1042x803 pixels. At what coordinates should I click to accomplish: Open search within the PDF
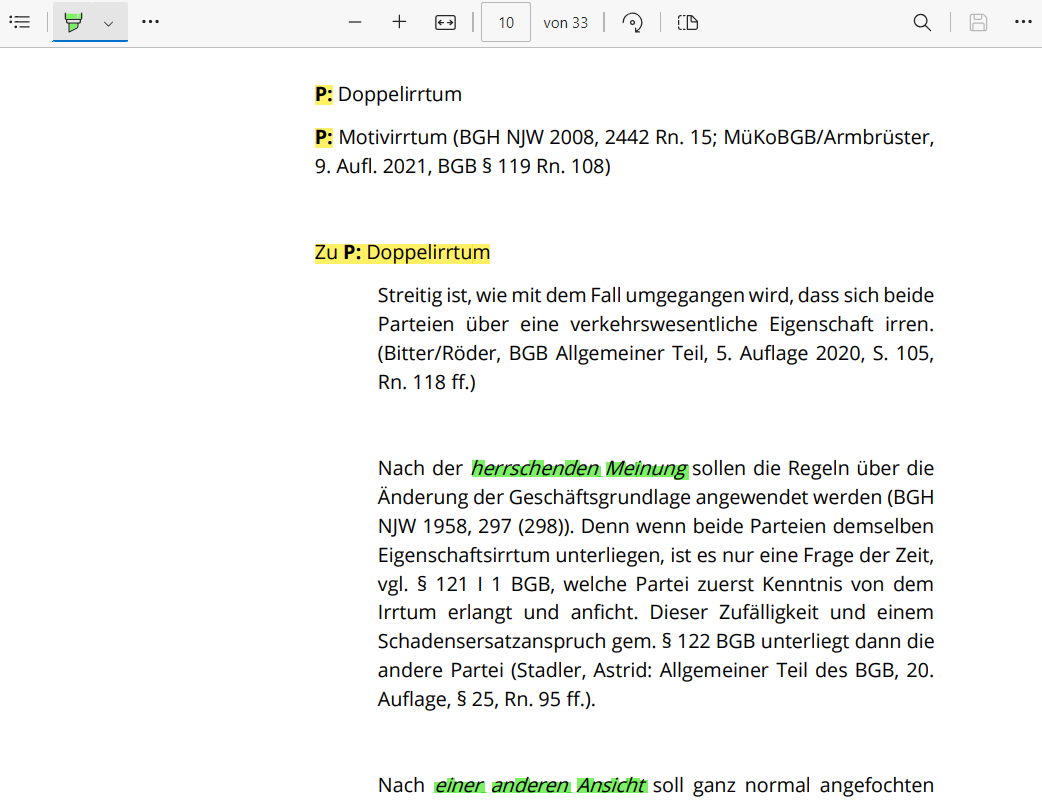click(x=921, y=22)
